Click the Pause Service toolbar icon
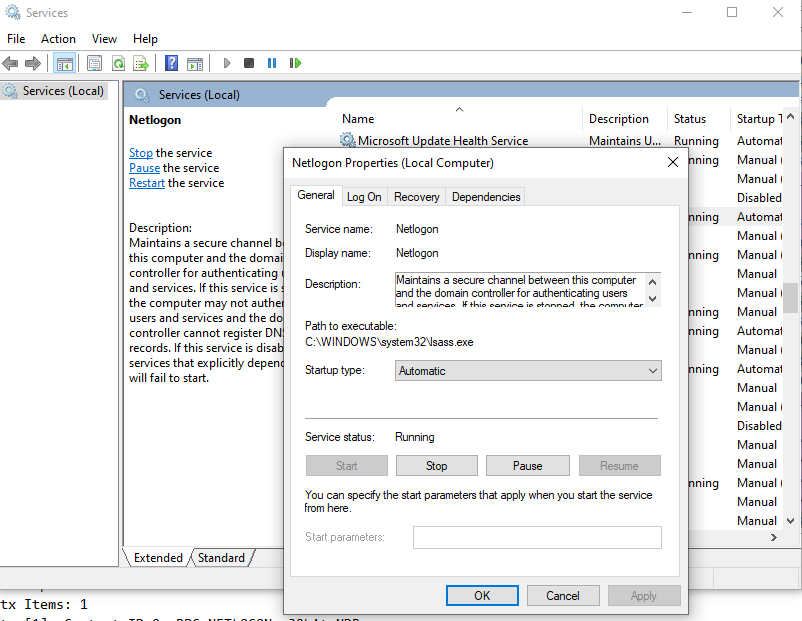This screenshot has height=621, width=802. (x=272, y=64)
